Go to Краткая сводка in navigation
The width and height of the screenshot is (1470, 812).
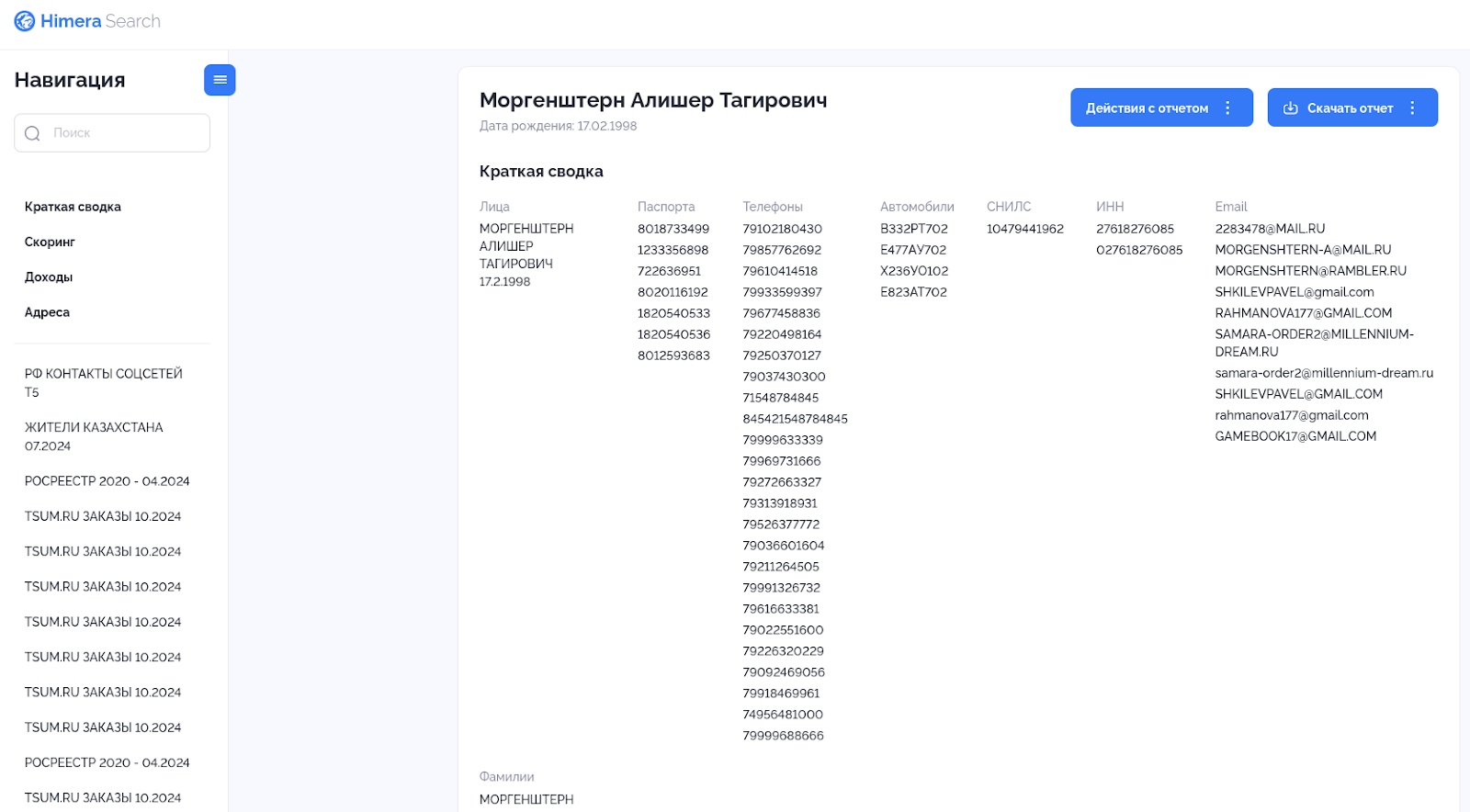pyautogui.click(x=73, y=207)
